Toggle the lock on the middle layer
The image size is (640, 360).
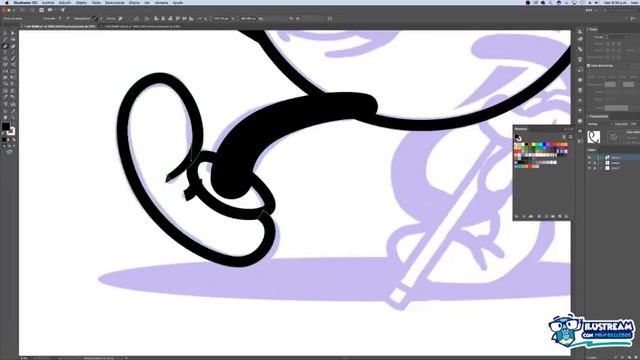pos(595,163)
